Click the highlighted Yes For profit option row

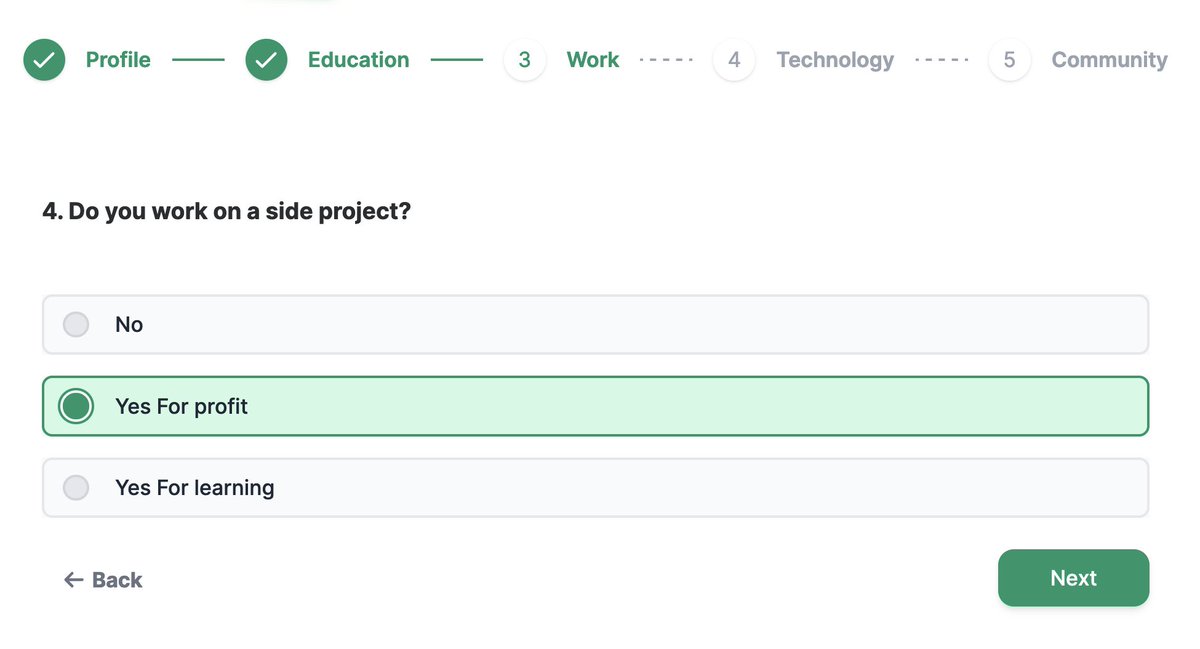pos(595,406)
